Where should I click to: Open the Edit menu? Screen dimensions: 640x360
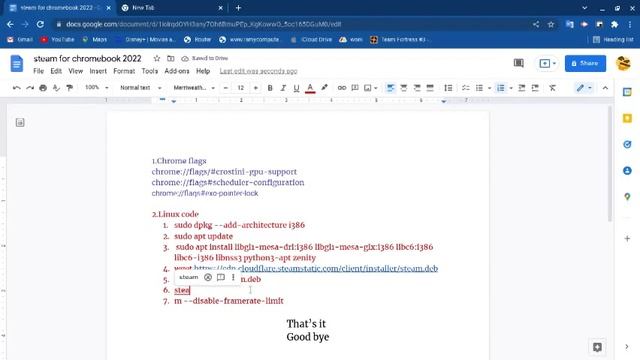56,71
